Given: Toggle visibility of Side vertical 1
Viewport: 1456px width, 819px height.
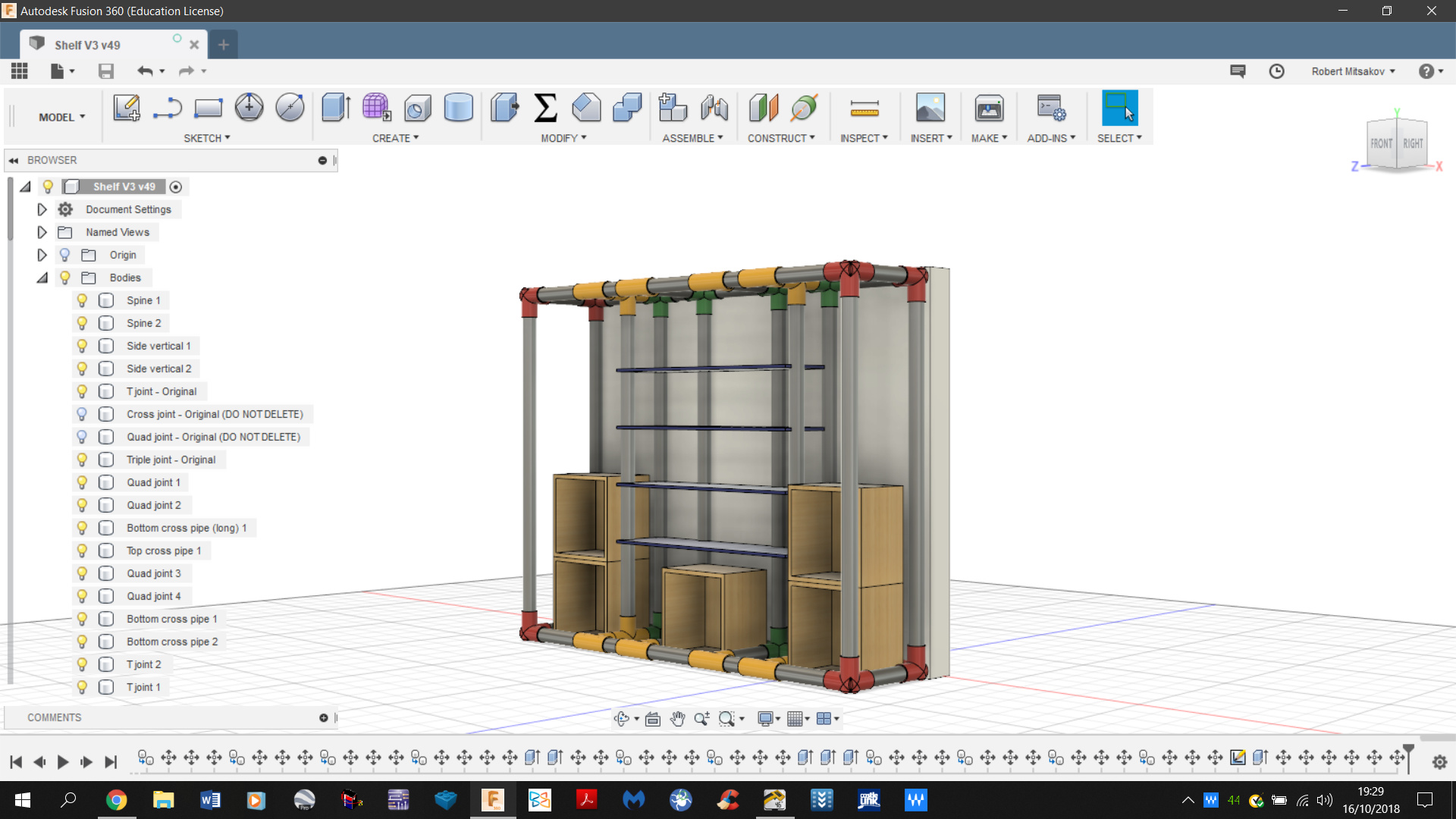Looking at the screenshot, I should [x=82, y=346].
